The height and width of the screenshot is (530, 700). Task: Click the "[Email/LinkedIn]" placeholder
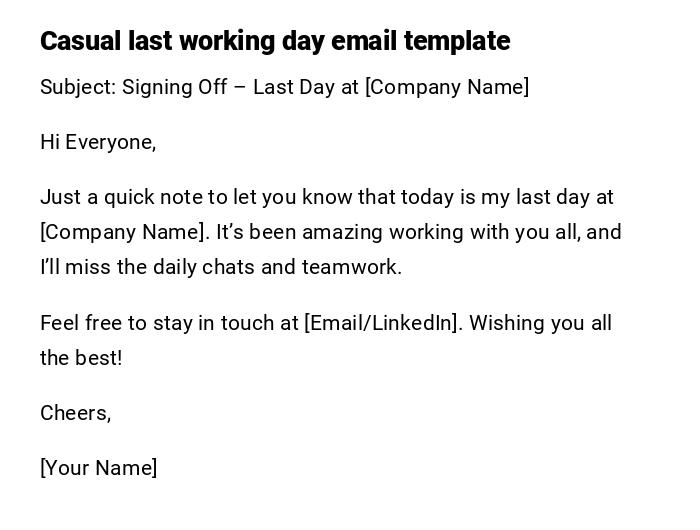pos(382,323)
